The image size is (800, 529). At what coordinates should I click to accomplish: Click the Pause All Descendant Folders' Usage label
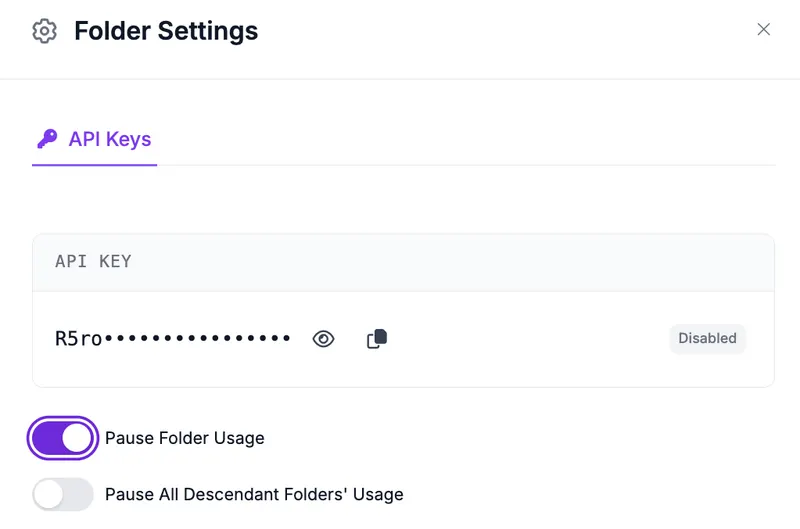[x=254, y=494]
